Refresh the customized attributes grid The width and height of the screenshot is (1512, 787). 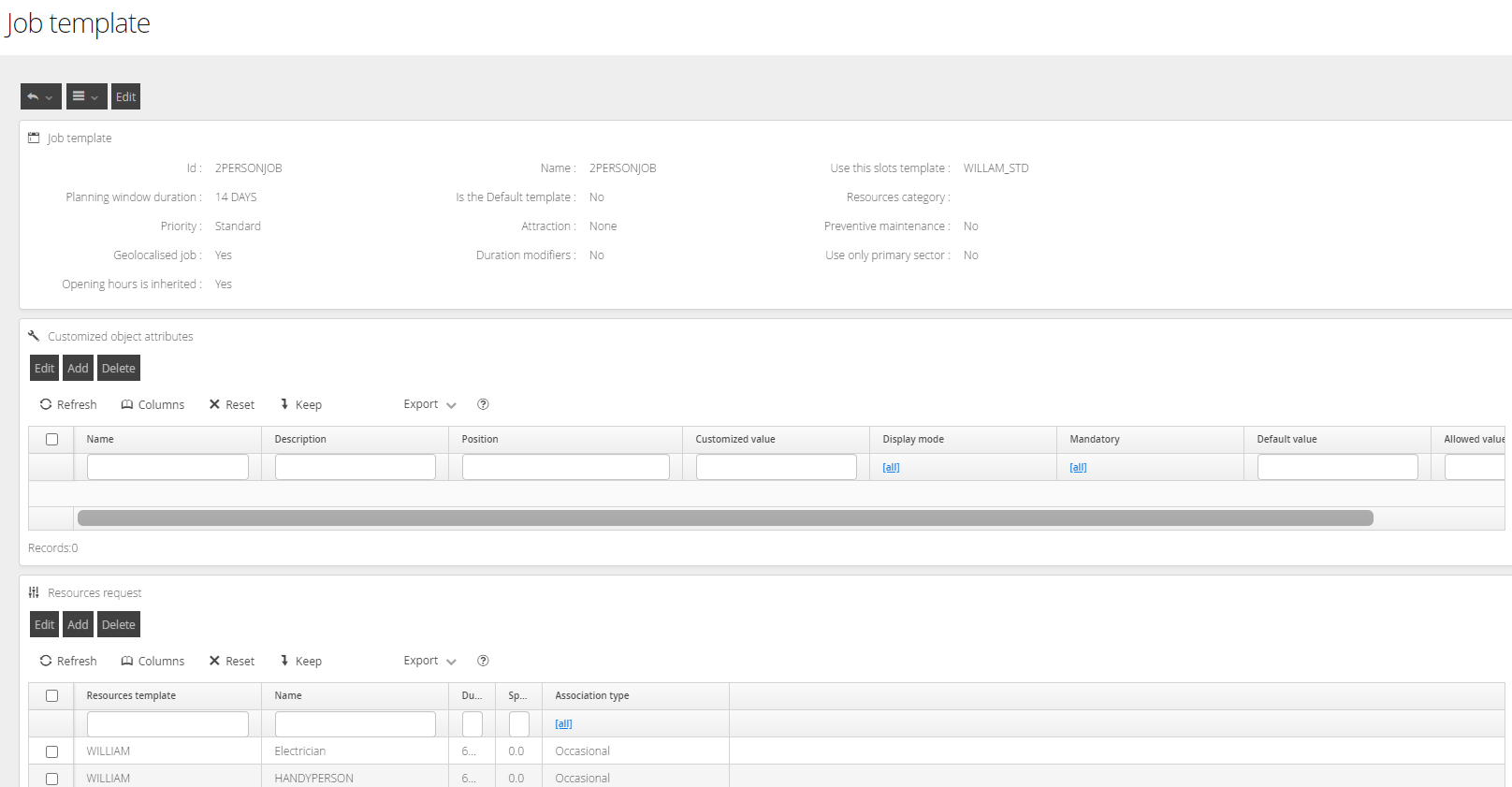[x=68, y=404]
